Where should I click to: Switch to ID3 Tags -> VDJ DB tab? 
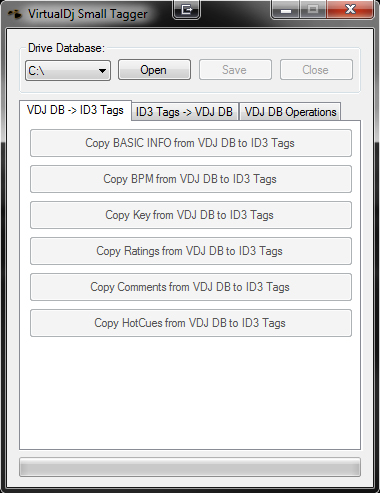pyautogui.click(x=184, y=112)
